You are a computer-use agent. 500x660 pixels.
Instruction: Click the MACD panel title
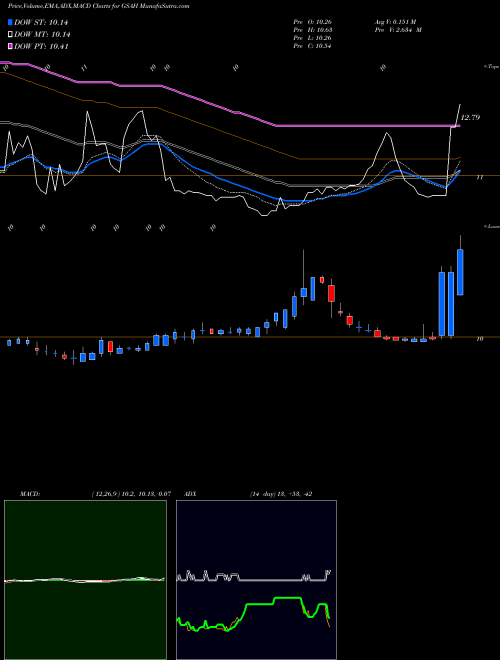click(30, 494)
